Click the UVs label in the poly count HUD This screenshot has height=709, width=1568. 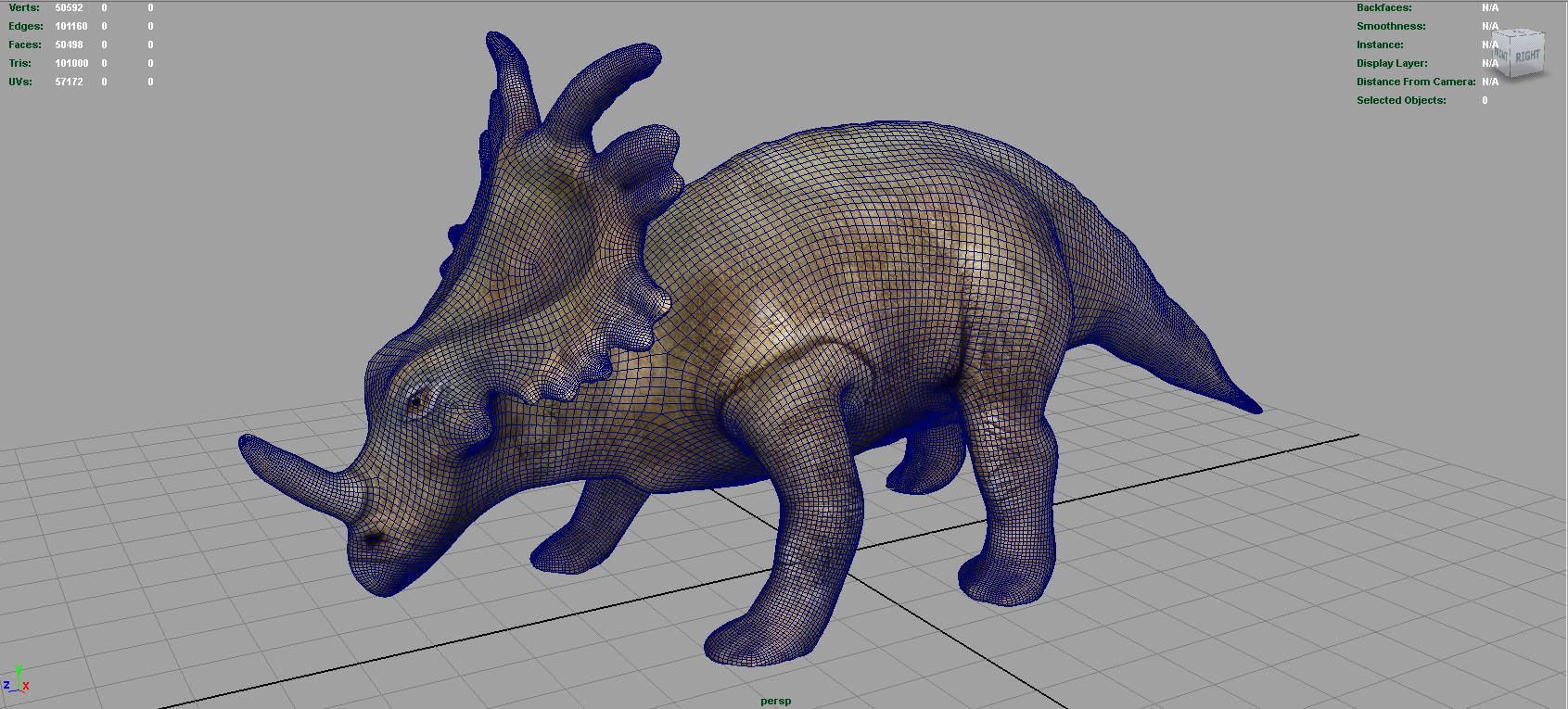(x=20, y=82)
